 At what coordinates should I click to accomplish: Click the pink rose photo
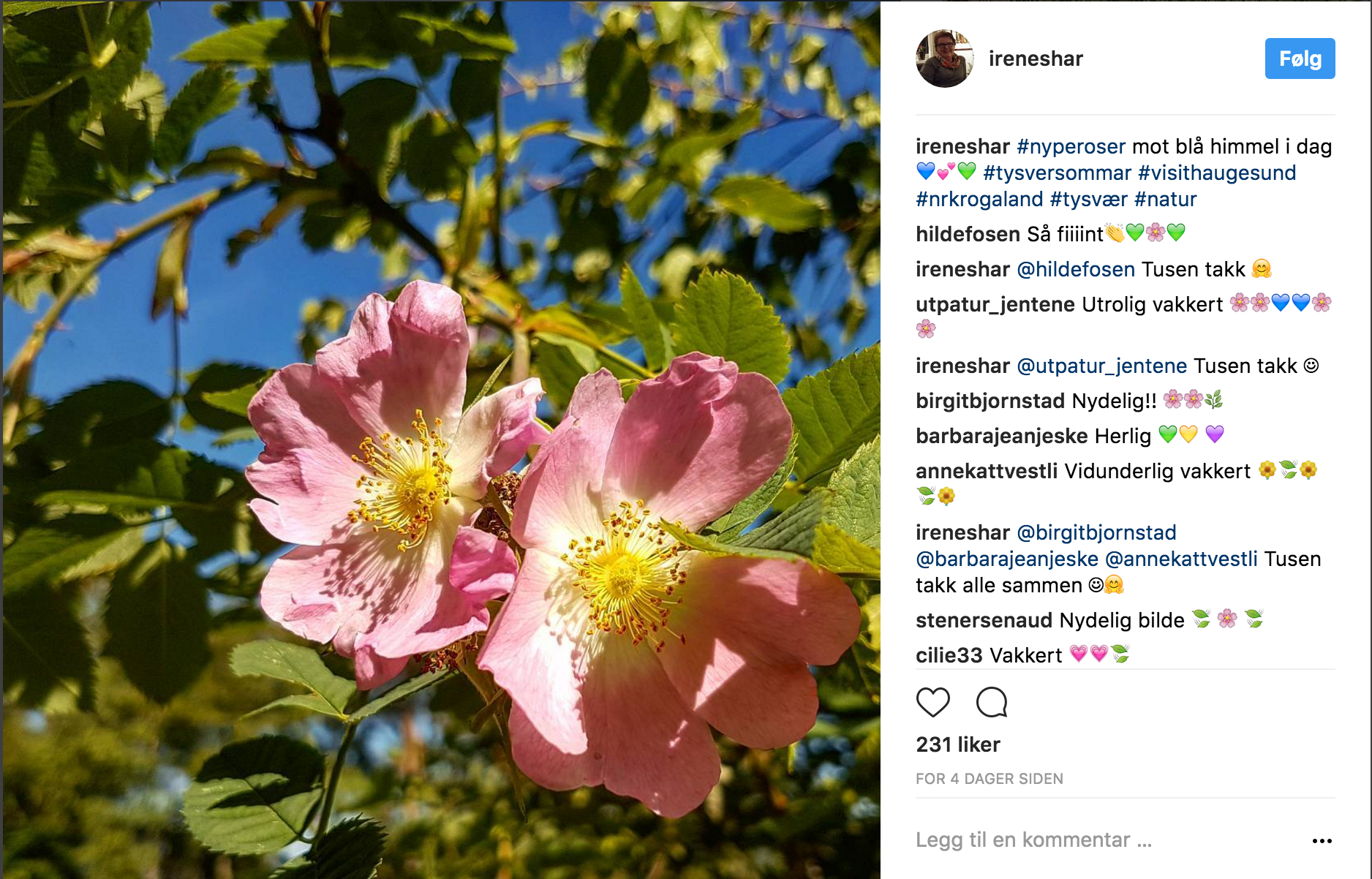pos(441,439)
